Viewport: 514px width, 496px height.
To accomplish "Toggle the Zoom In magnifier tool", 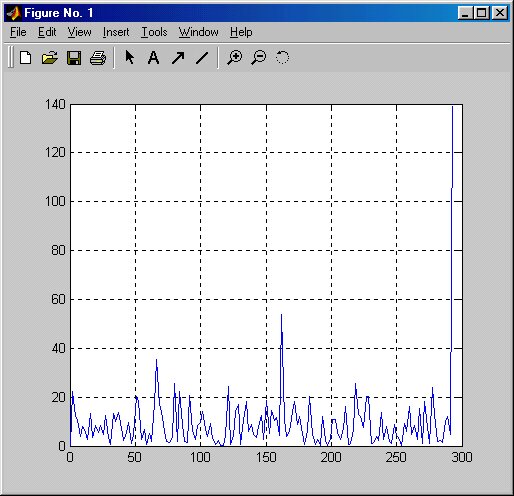I will (234, 58).
